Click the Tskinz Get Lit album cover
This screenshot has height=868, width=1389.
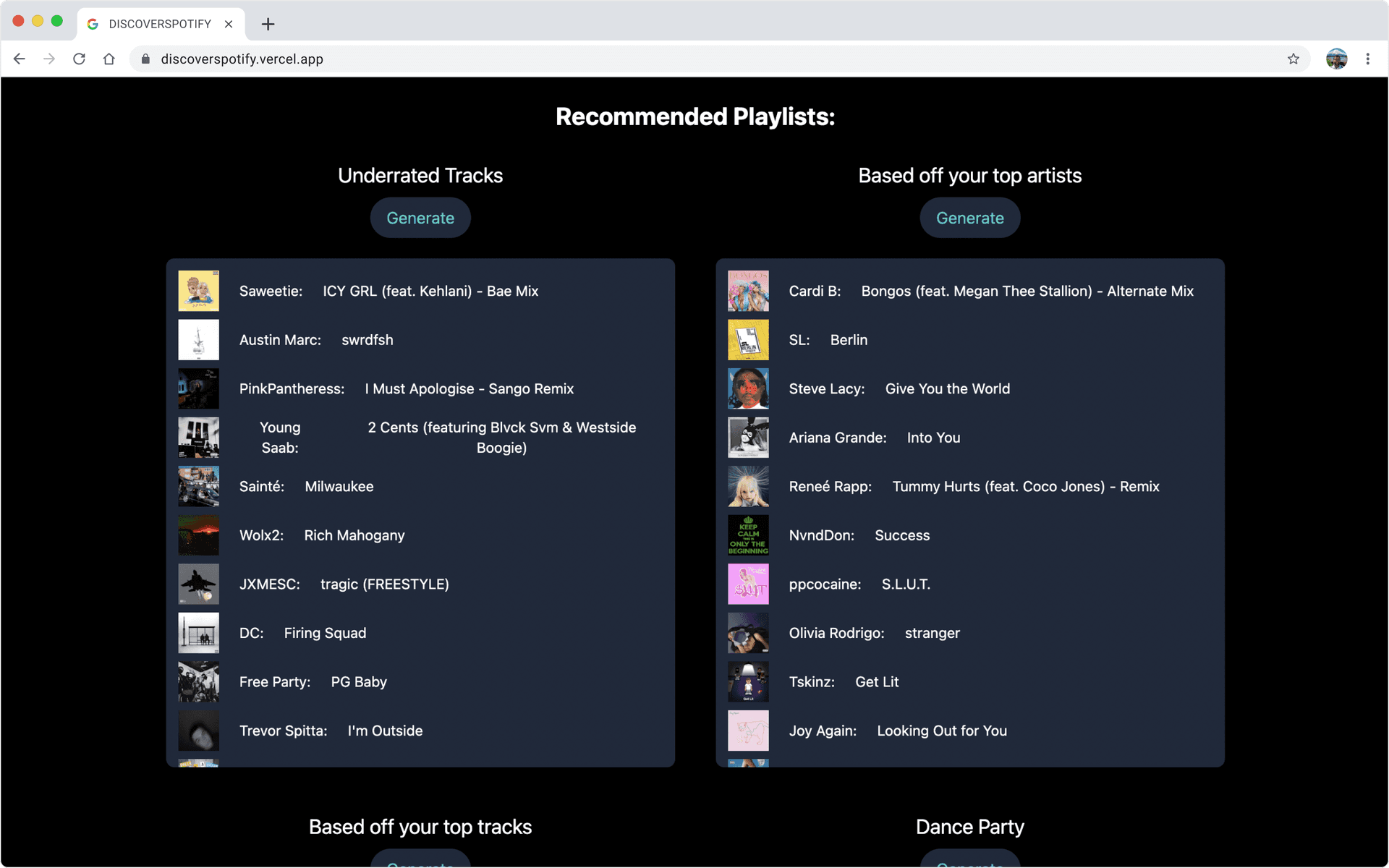coord(748,681)
